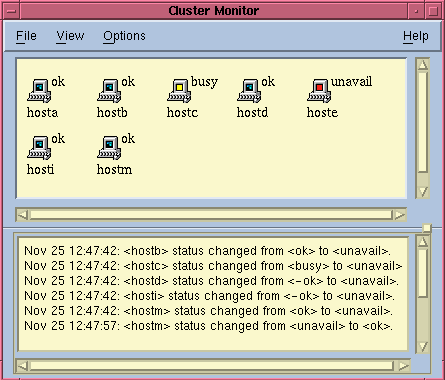Click the 12:47:42 hostm log line

(x=208, y=311)
